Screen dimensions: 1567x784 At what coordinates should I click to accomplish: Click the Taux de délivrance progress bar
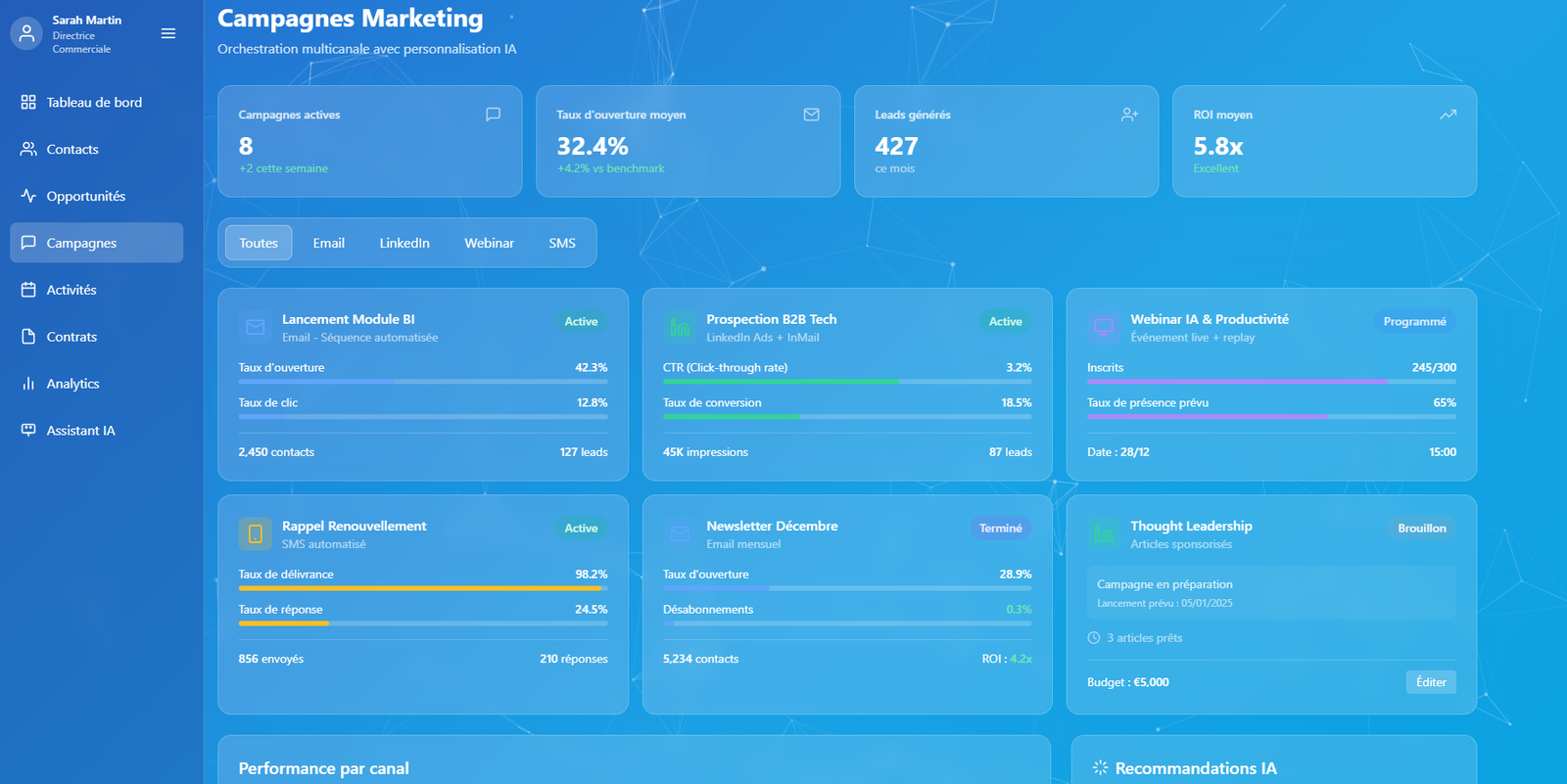[x=423, y=588]
